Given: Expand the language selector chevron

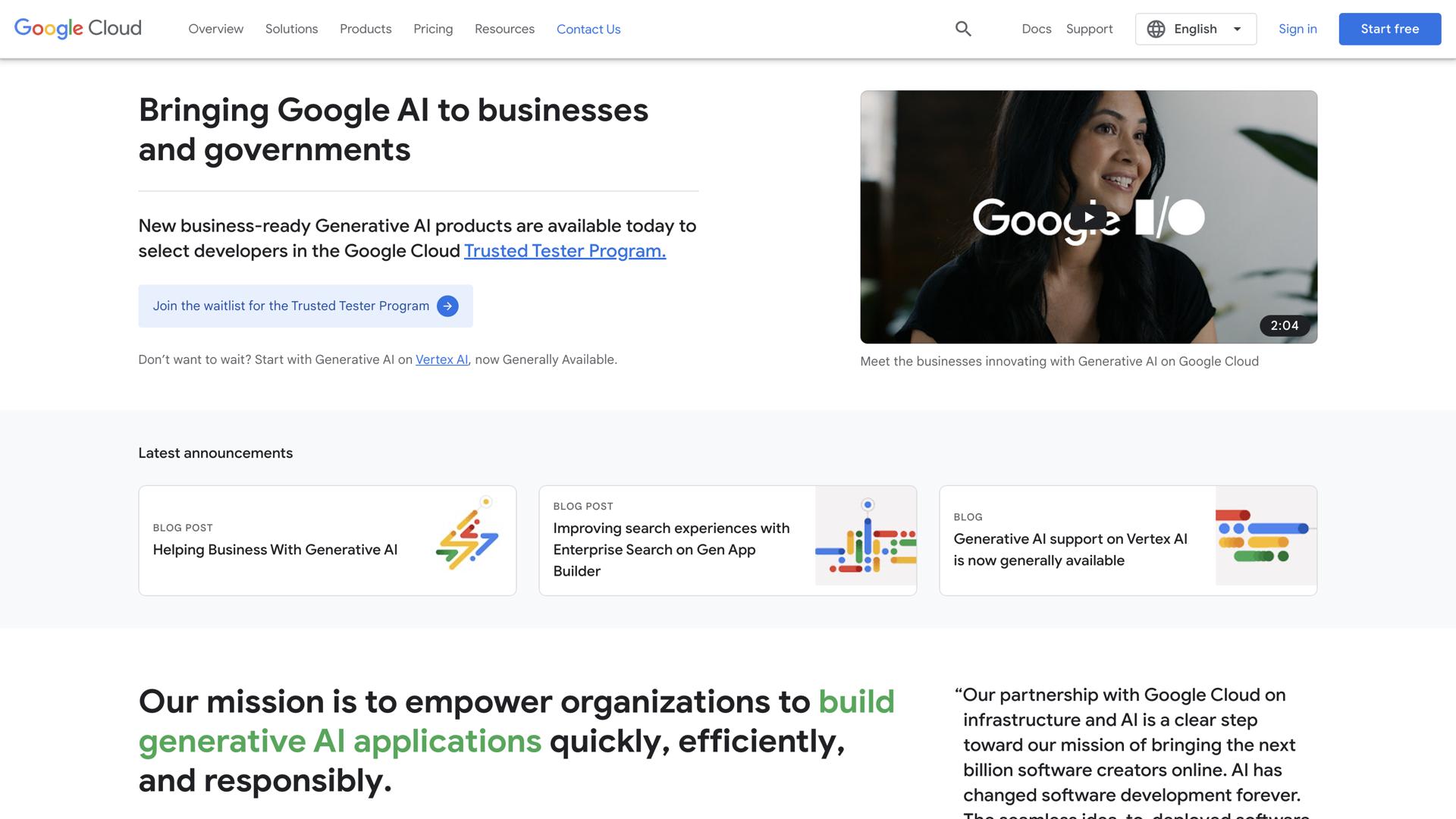Looking at the screenshot, I should (1236, 29).
